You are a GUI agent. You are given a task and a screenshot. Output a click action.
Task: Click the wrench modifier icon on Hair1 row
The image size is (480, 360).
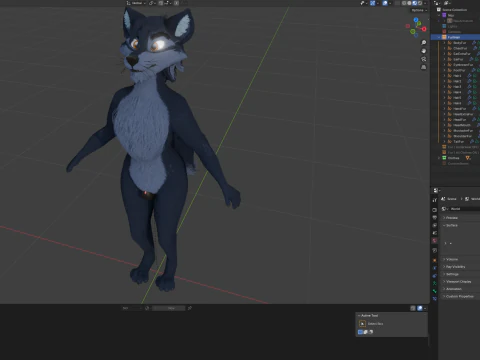click(x=469, y=76)
